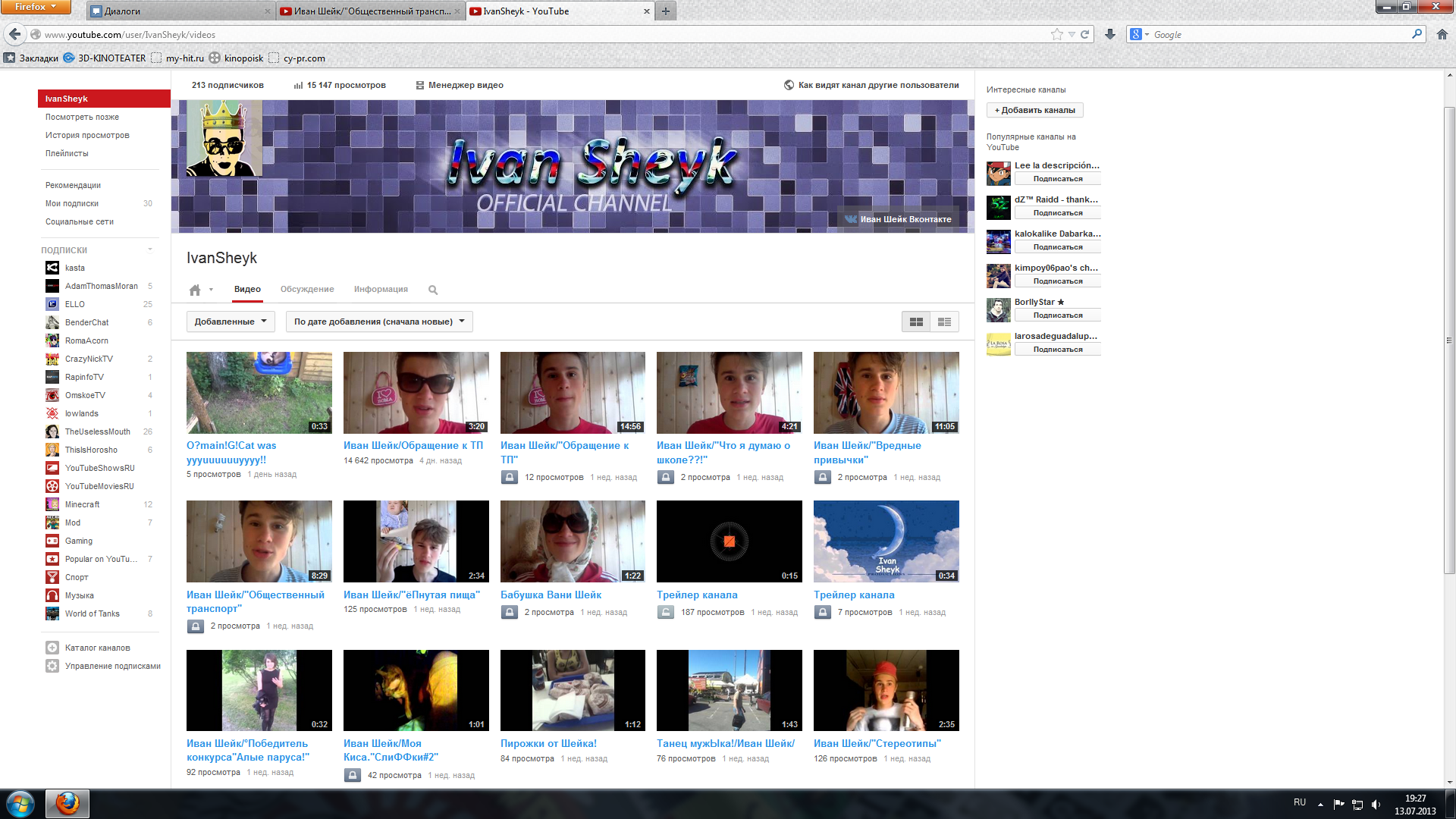Click lock icon on "Вредные привычки" video
The height and width of the screenshot is (819, 1456).
(x=823, y=477)
